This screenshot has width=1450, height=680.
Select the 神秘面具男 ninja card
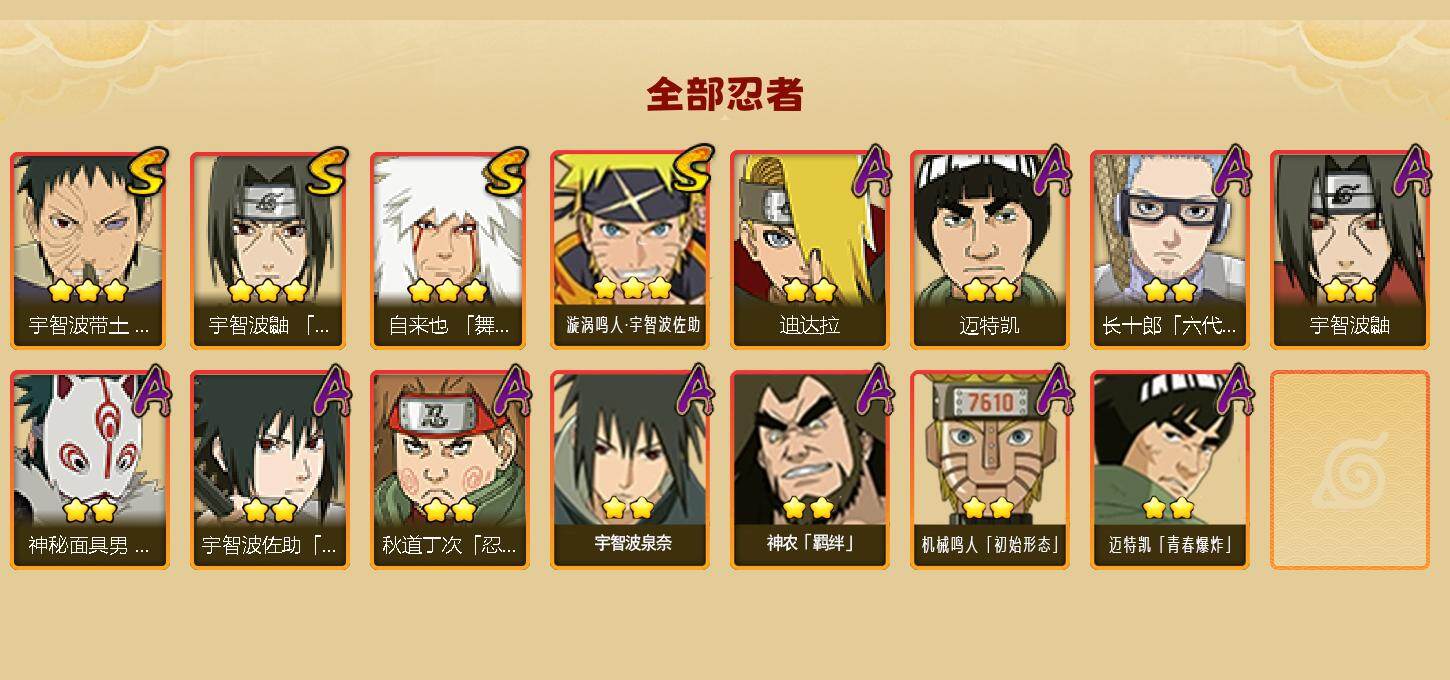(x=90, y=470)
